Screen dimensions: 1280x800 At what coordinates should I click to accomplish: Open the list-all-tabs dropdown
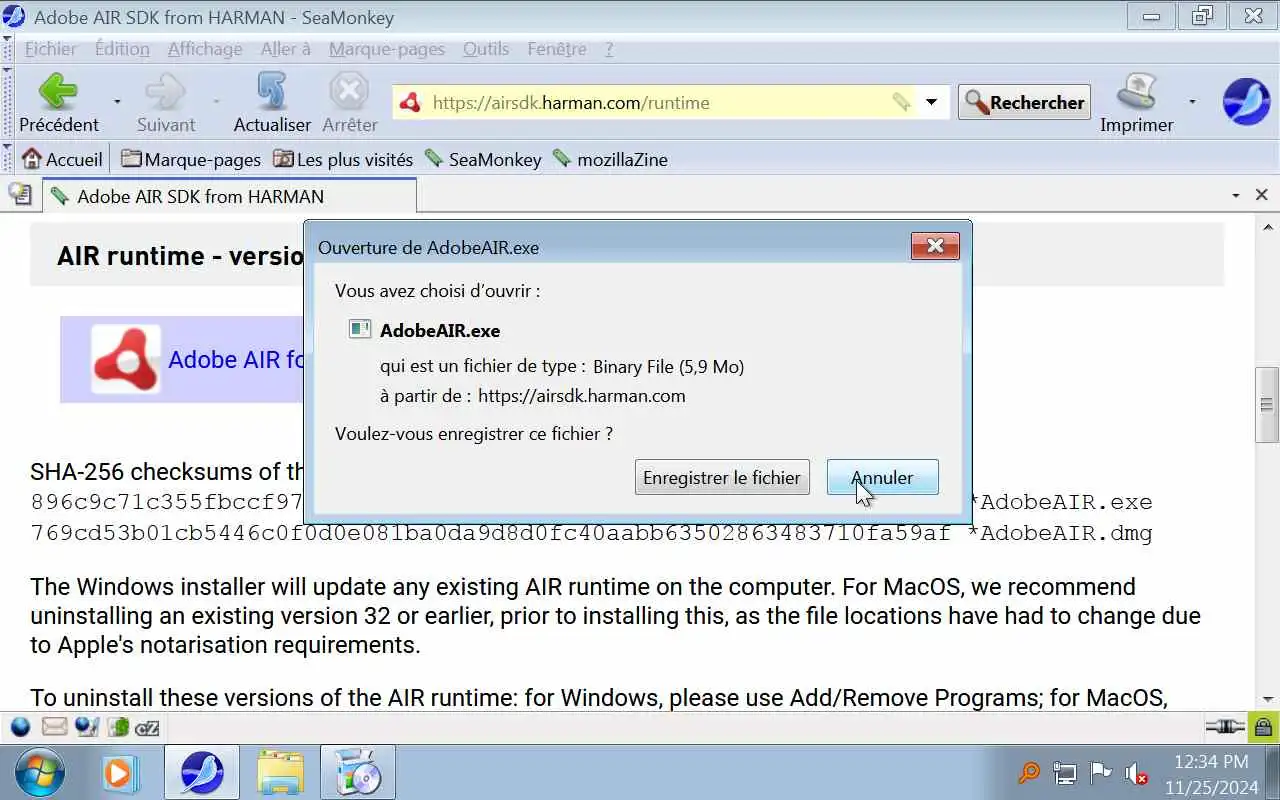point(1236,196)
